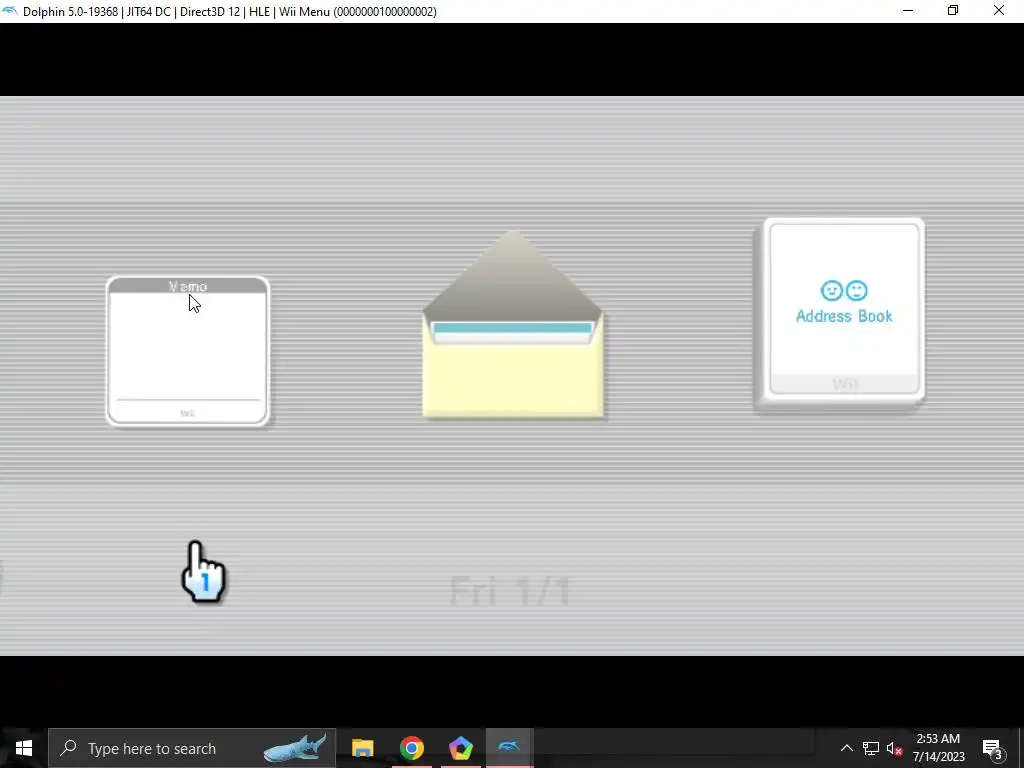
Task: Open the Windows Start menu
Action: coord(24,748)
